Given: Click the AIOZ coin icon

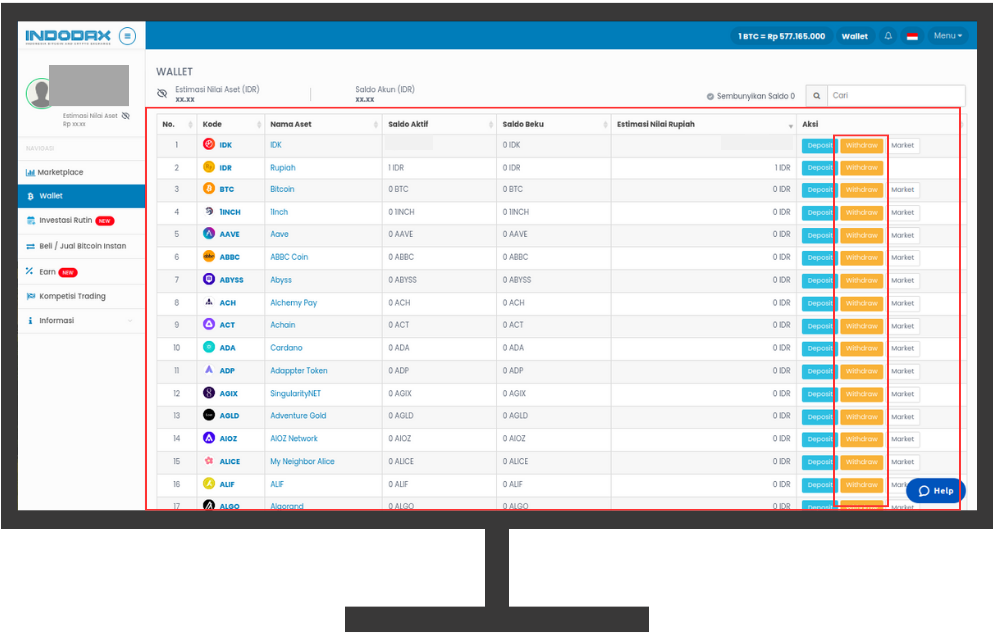Looking at the screenshot, I should 209,438.
